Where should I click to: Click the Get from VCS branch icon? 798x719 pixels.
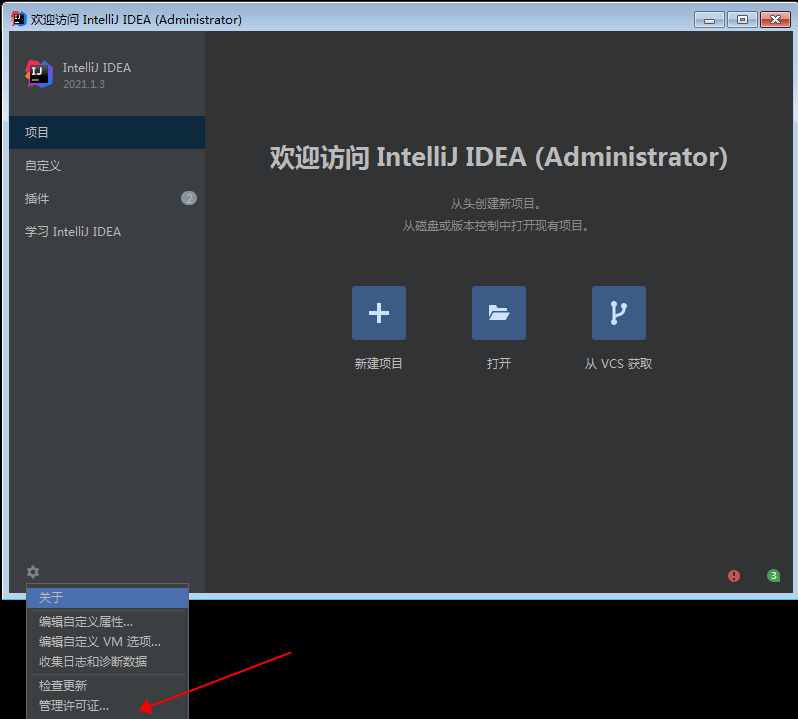tap(618, 313)
